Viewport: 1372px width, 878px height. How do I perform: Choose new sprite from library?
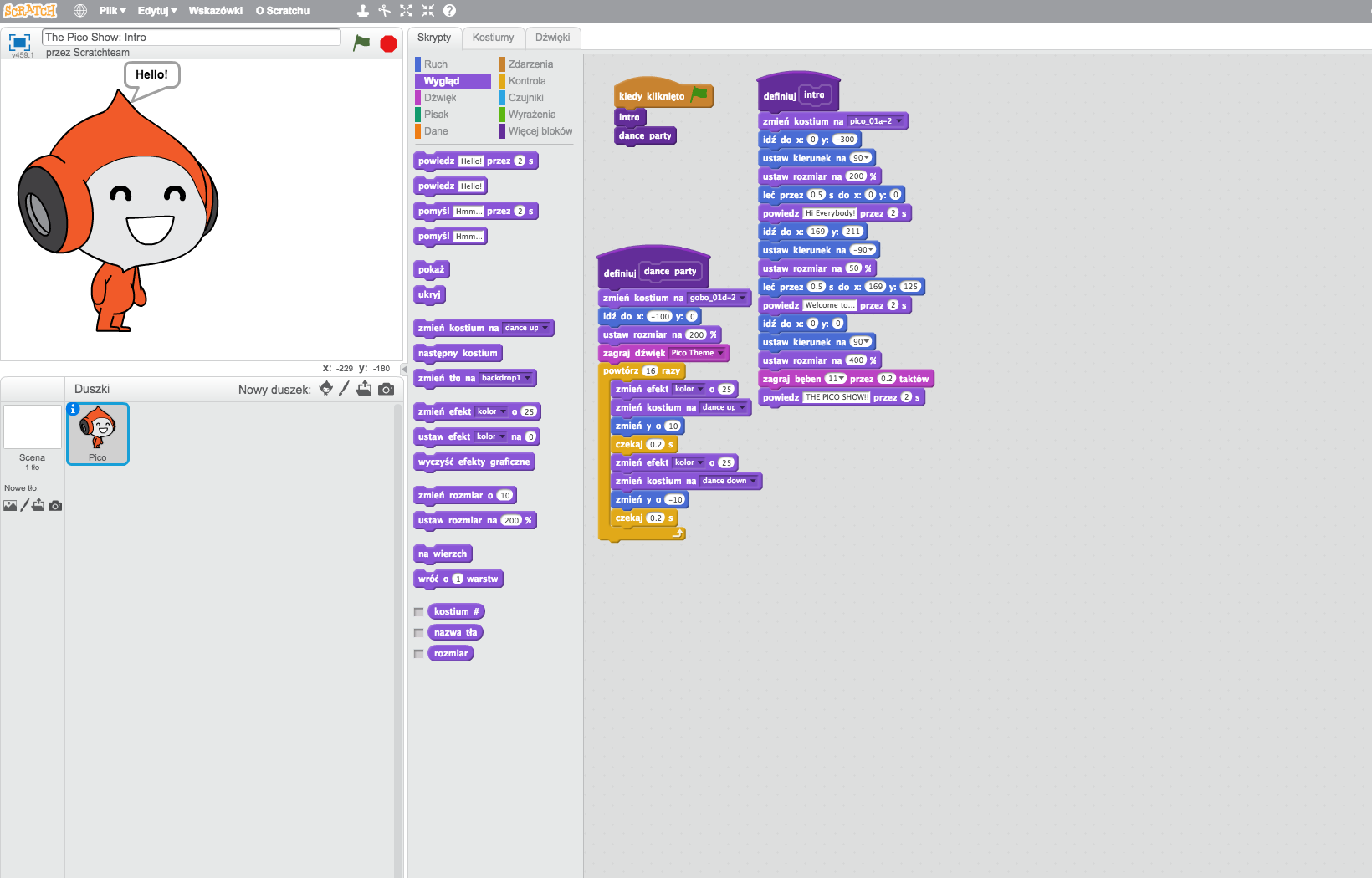coord(326,388)
